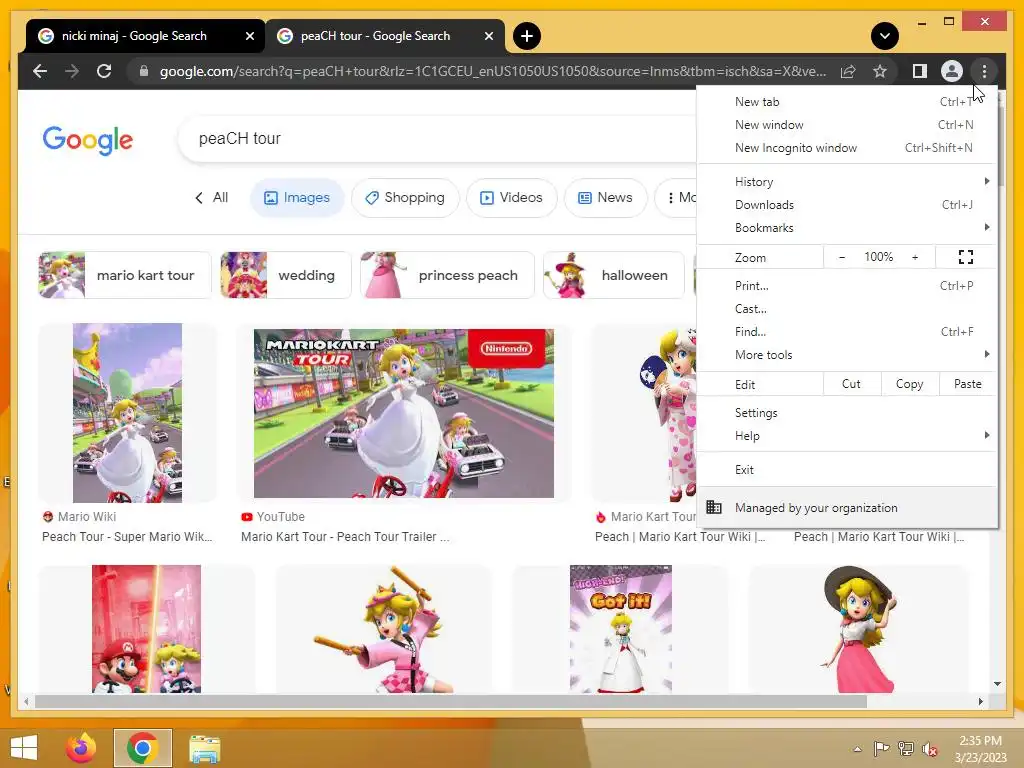
Task: Click Cut in the Edit row
Action: (x=851, y=384)
